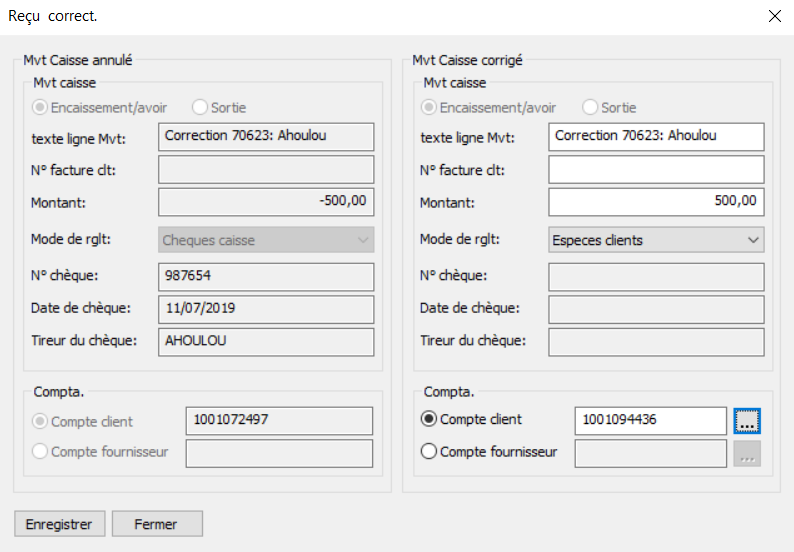Expand the Especes clients payment mode dropdown

coord(656,240)
